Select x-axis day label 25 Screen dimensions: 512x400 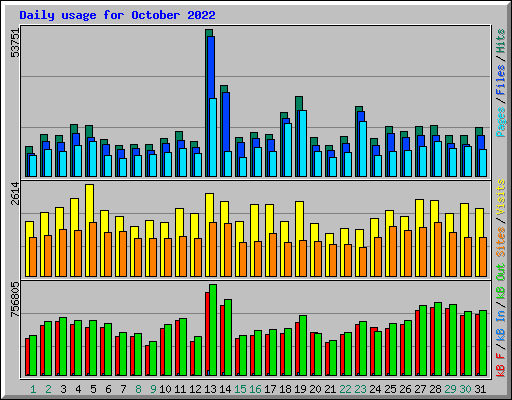[x=390, y=389]
